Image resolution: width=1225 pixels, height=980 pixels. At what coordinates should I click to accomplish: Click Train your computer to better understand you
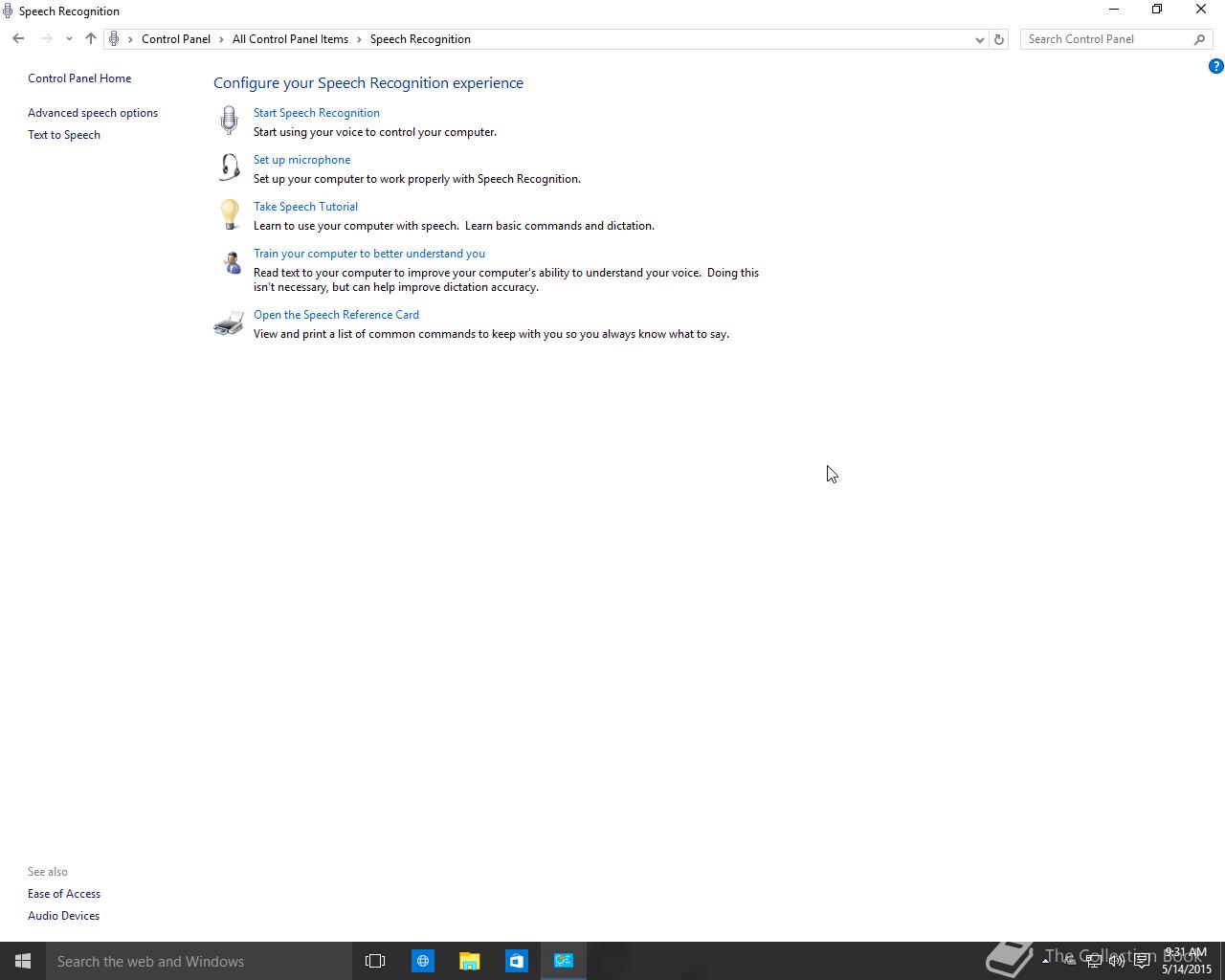(x=369, y=254)
